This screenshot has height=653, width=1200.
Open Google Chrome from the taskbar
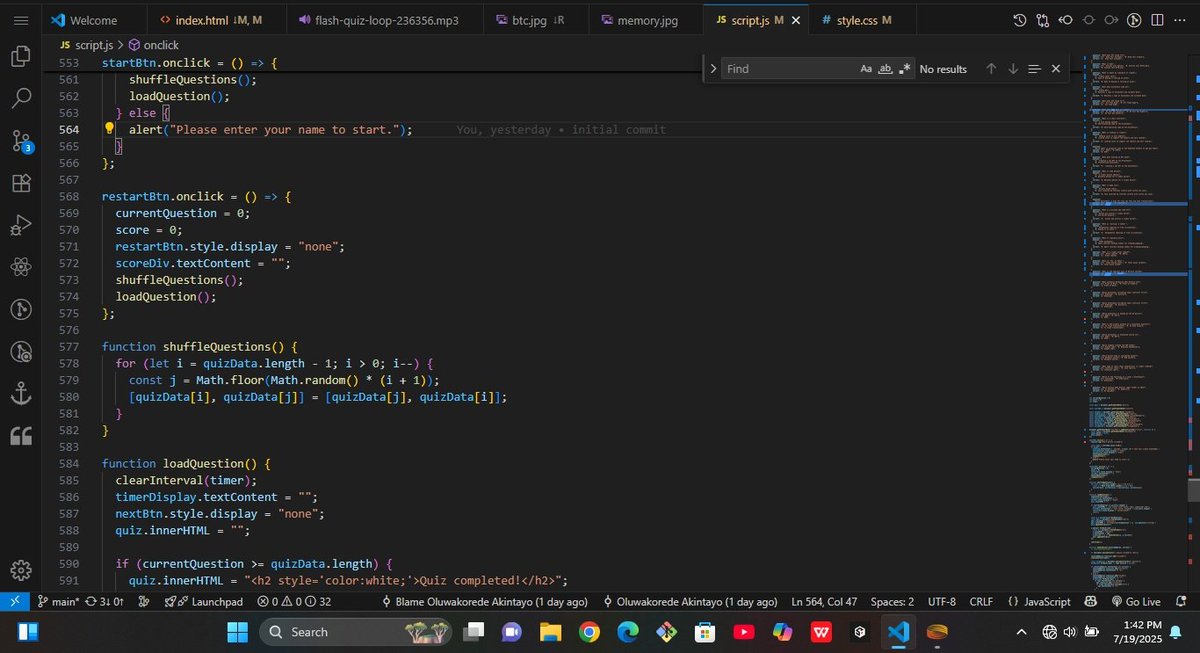pyautogui.click(x=589, y=632)
